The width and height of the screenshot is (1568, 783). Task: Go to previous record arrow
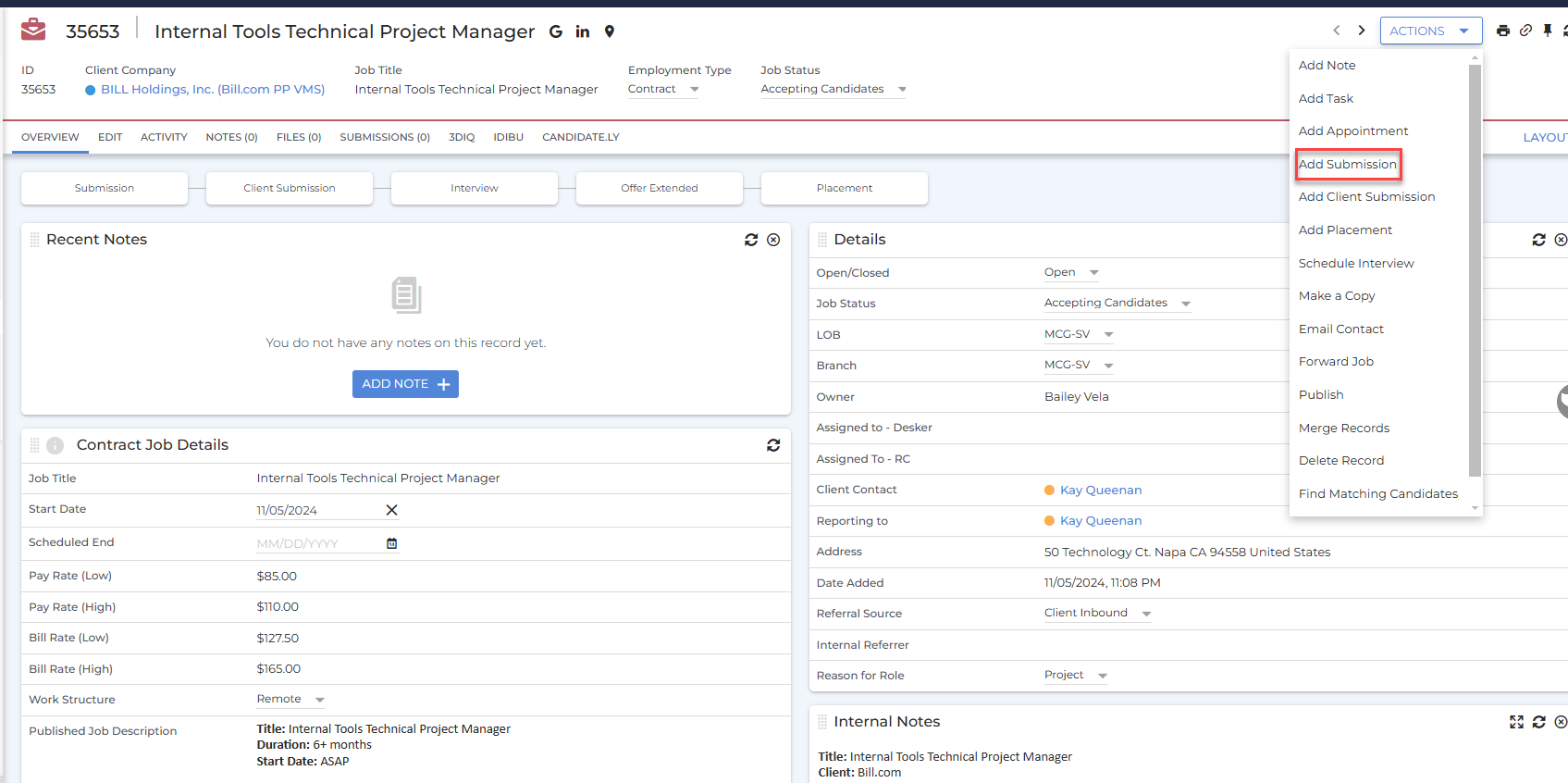tap(1337, 31)
